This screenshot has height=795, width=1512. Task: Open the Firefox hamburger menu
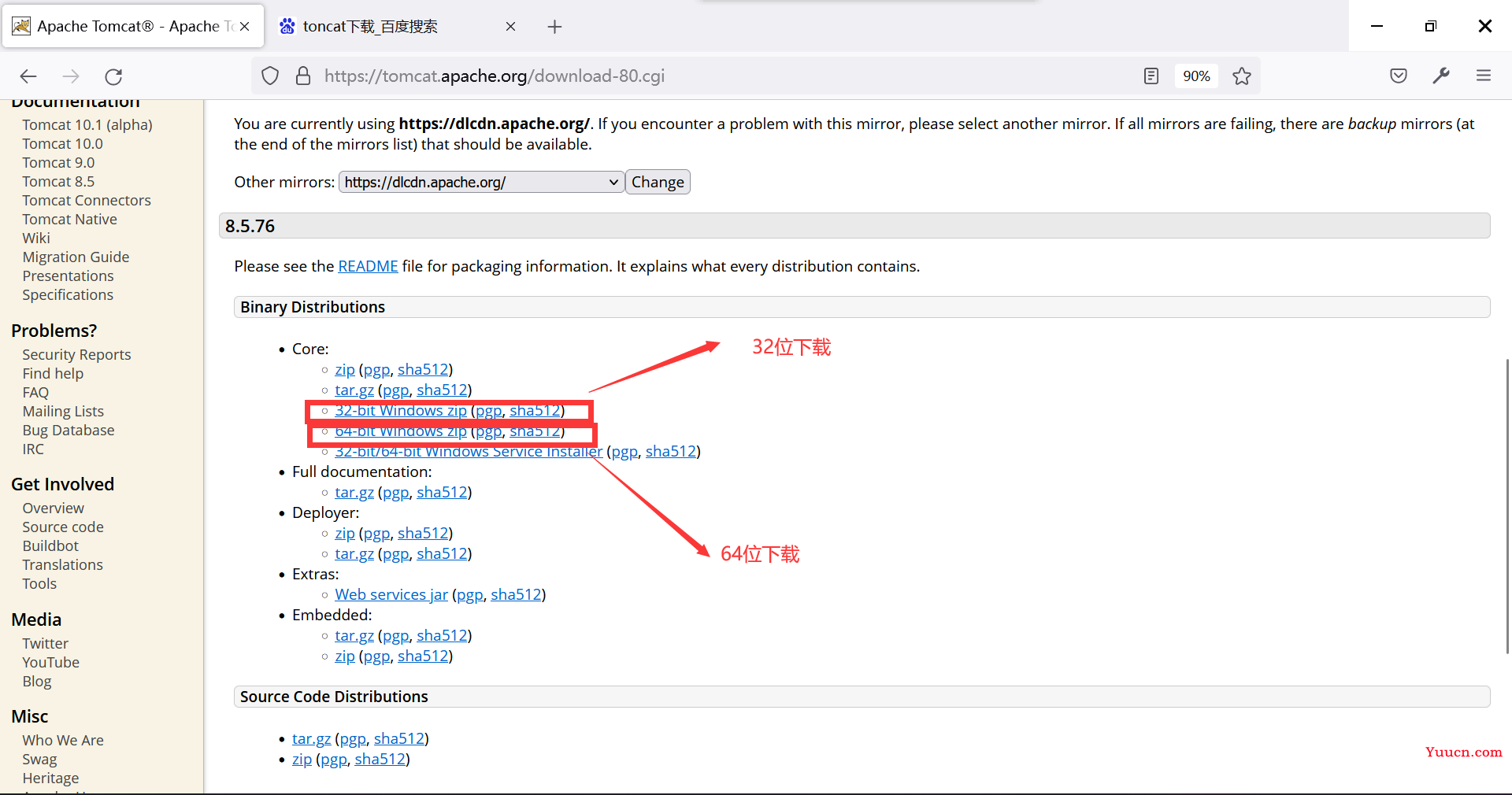point(1484,76)
